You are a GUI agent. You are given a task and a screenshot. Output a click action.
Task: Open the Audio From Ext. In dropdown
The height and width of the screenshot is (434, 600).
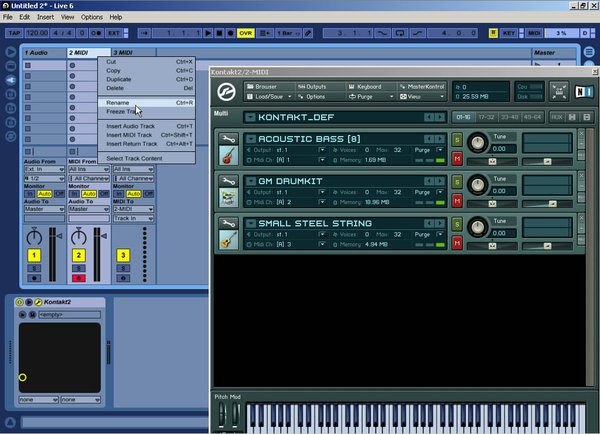click(43, 169)
